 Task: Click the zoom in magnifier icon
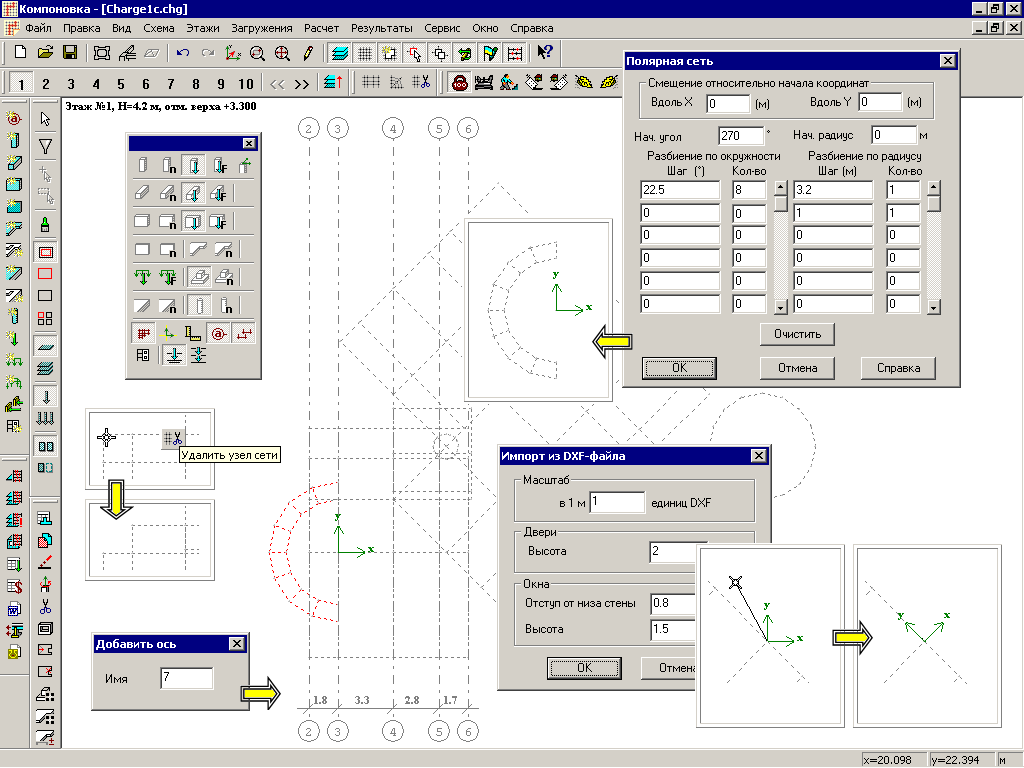tap(283, 52)
